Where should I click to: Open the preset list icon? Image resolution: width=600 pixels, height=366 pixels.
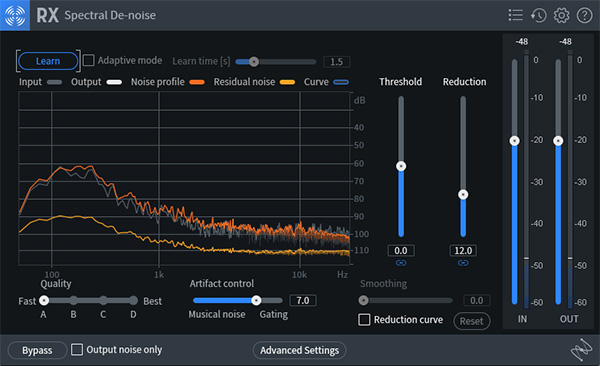[515, 15]
